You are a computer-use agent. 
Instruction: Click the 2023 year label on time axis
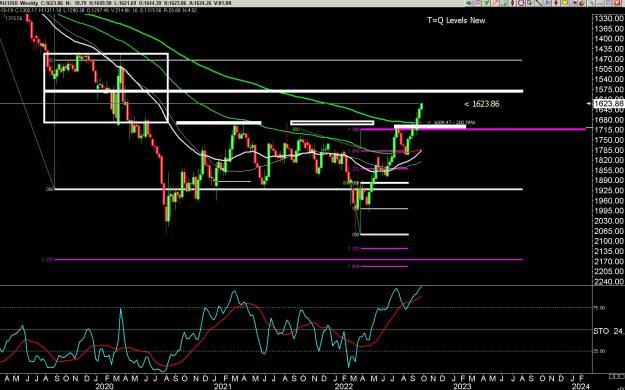click(x=462, y=386)
